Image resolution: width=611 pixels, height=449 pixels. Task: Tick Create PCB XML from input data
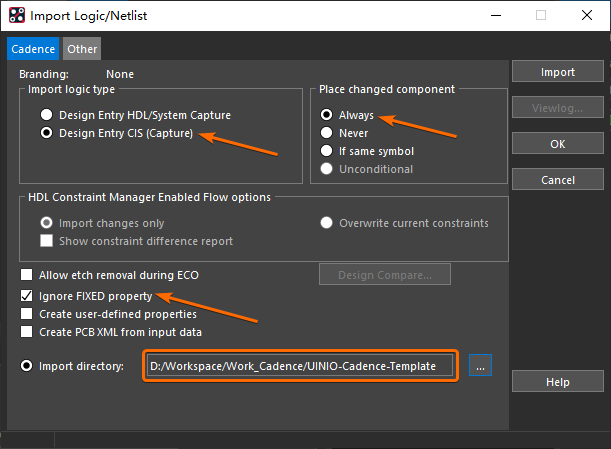pyautogui.click(x=27, y=332)
